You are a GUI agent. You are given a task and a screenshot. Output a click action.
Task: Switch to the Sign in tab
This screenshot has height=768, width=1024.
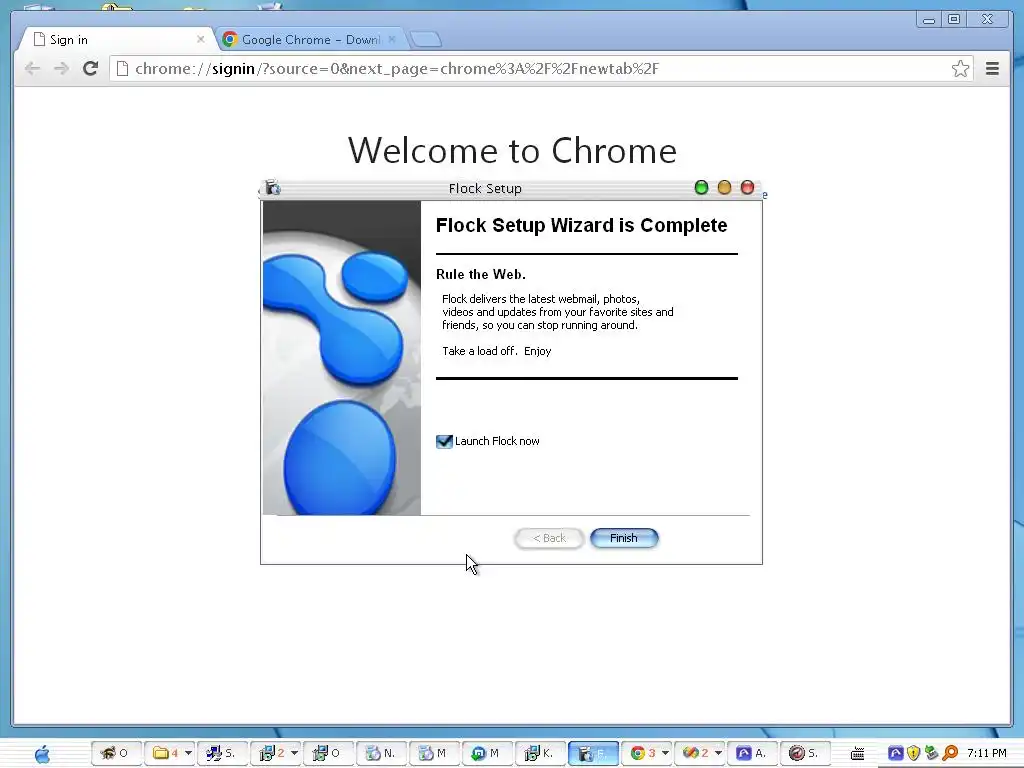click(x=118, y=39)
